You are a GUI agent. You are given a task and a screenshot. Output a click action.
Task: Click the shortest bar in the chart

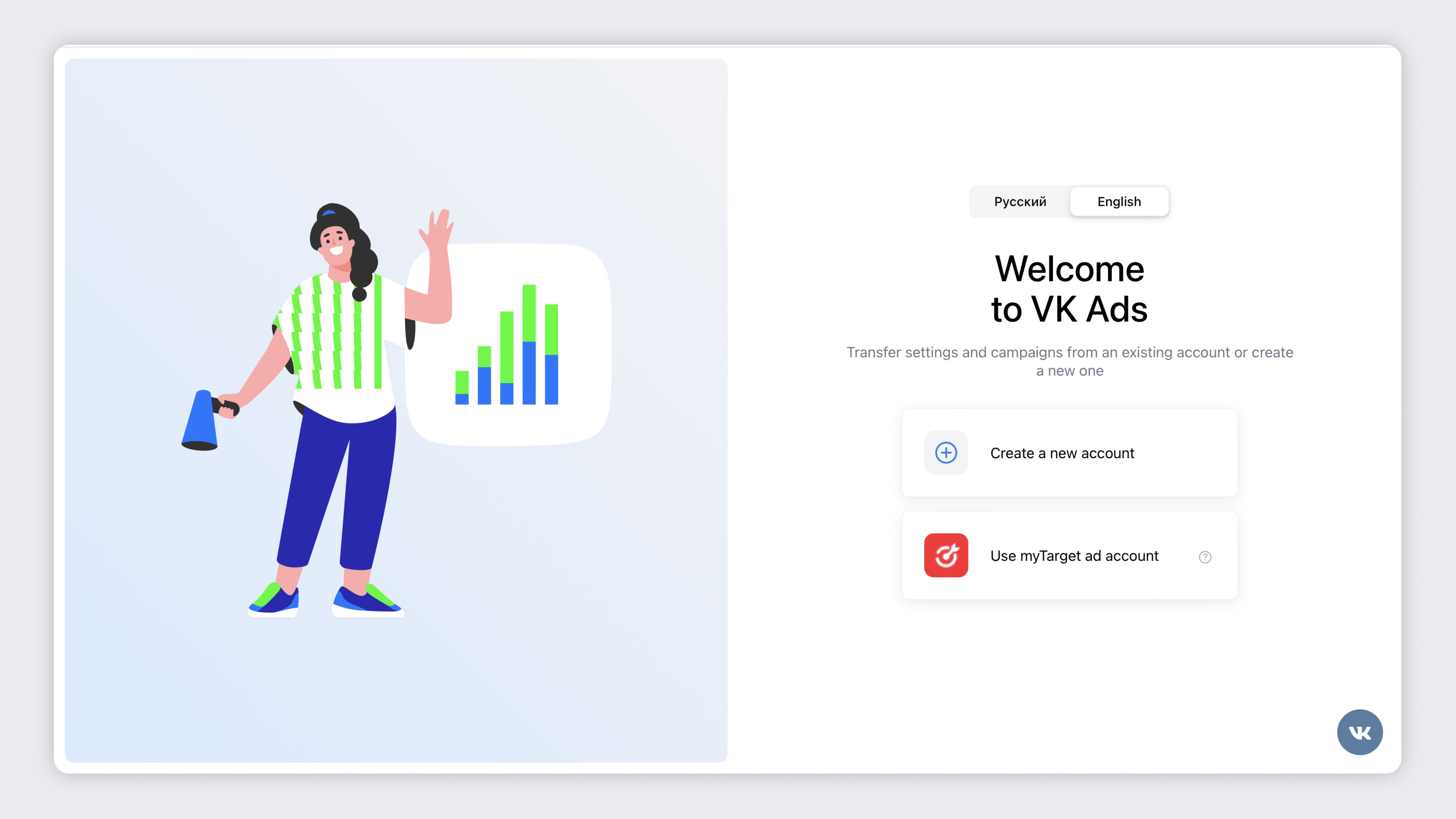pyautogui.click(x=462, y=387)
